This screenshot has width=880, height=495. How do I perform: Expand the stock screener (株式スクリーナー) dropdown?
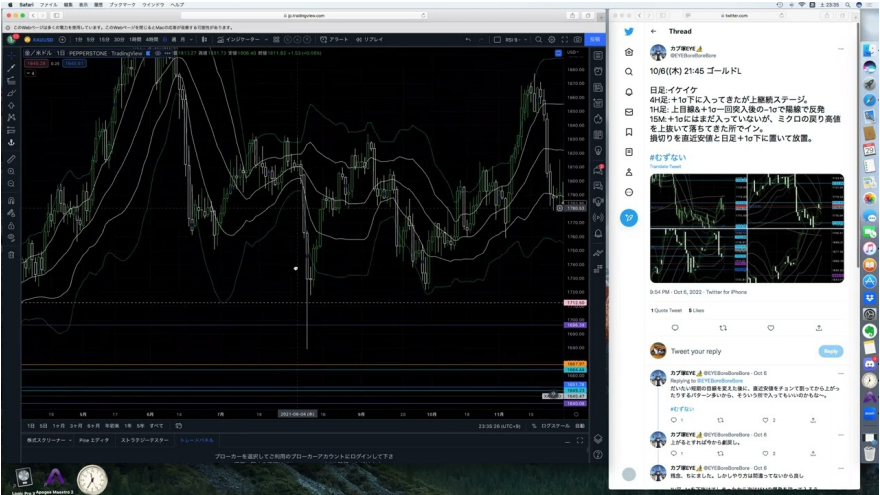click(46, 439)
